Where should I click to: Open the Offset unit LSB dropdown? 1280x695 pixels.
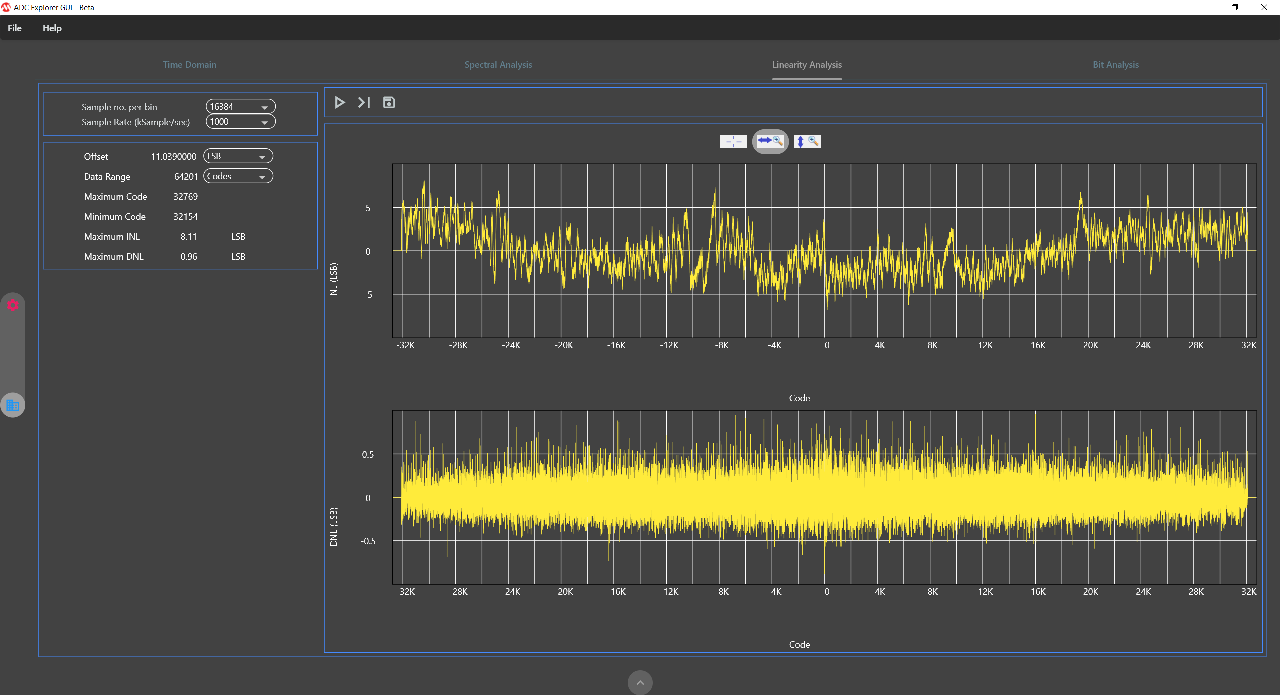pyautogui.click(x=237, y=157)
